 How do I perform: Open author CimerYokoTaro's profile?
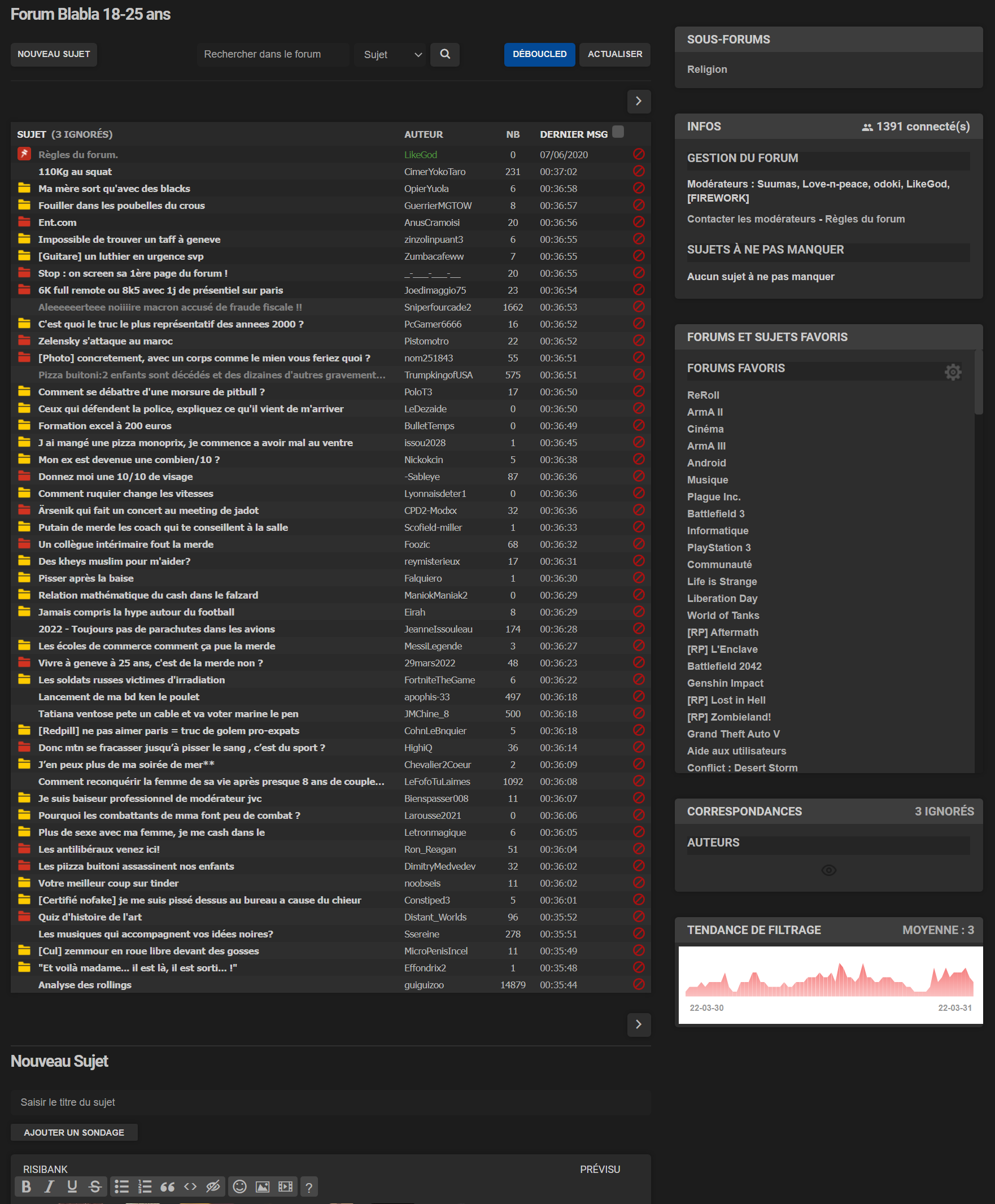coord(434,171)
